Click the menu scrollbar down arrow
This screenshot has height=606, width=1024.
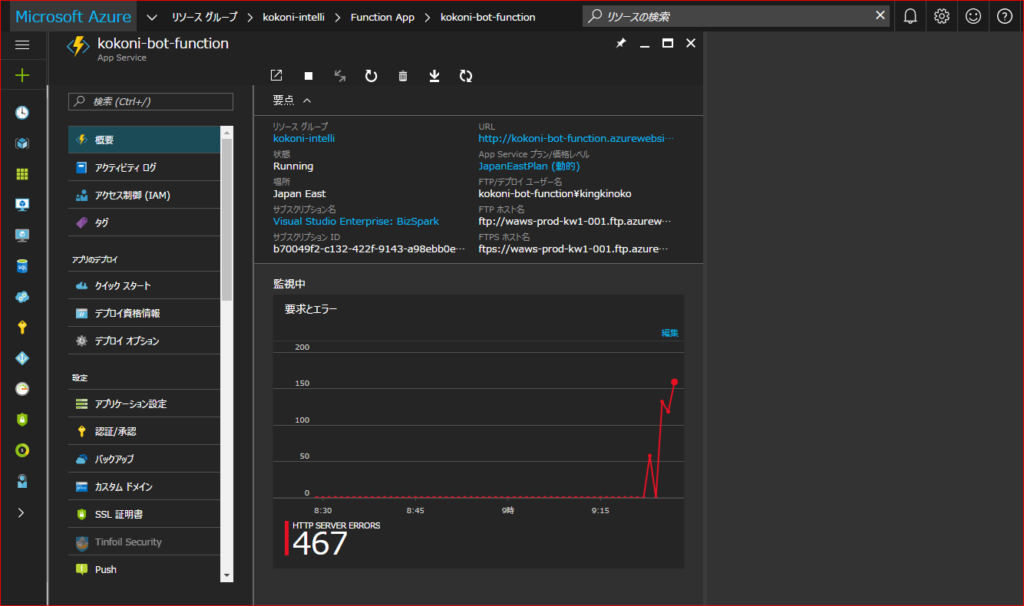point(227,575)
